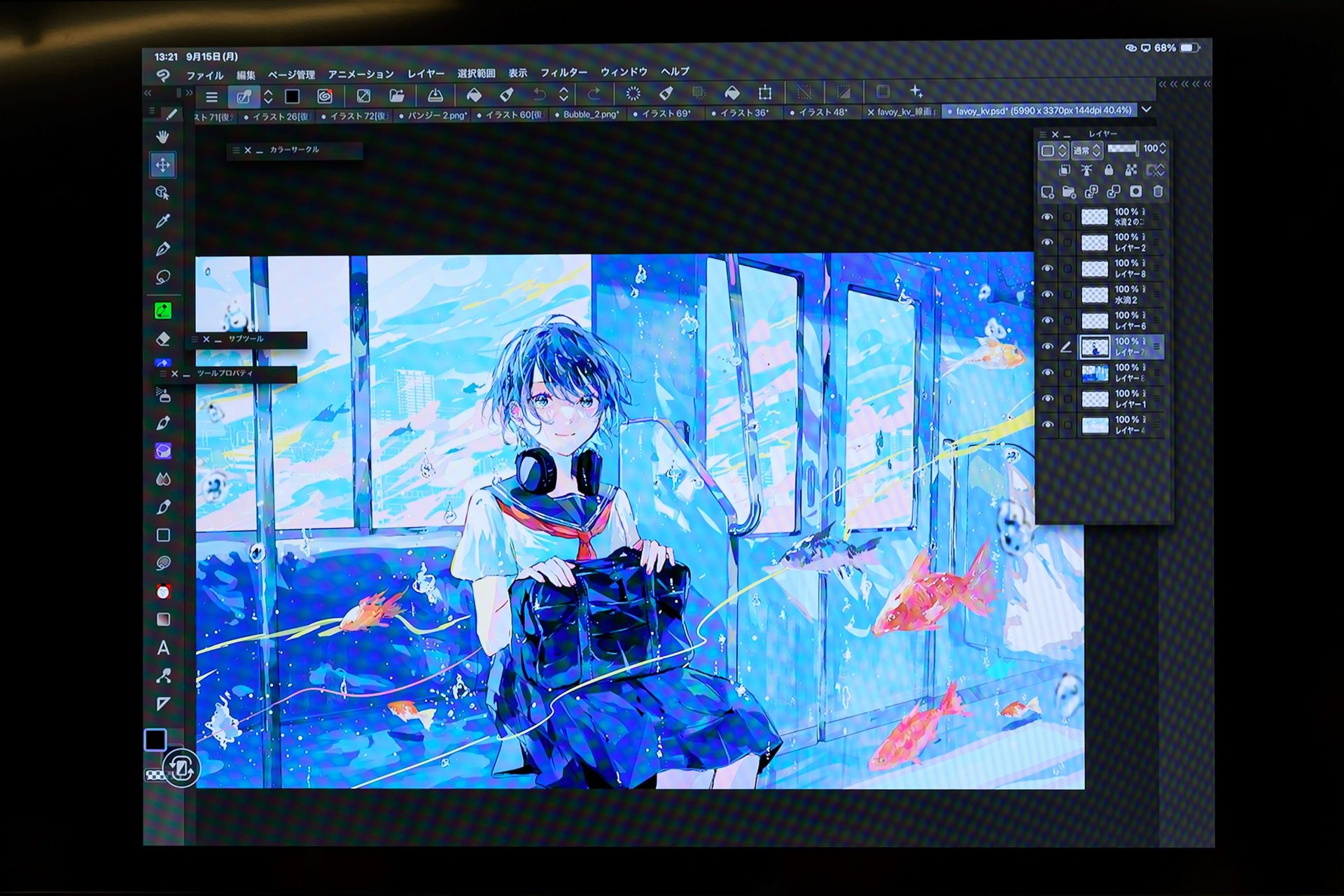Select the Eyedropper tool
This screenshot has width=1344, height=896.
[x=162, y=221]
